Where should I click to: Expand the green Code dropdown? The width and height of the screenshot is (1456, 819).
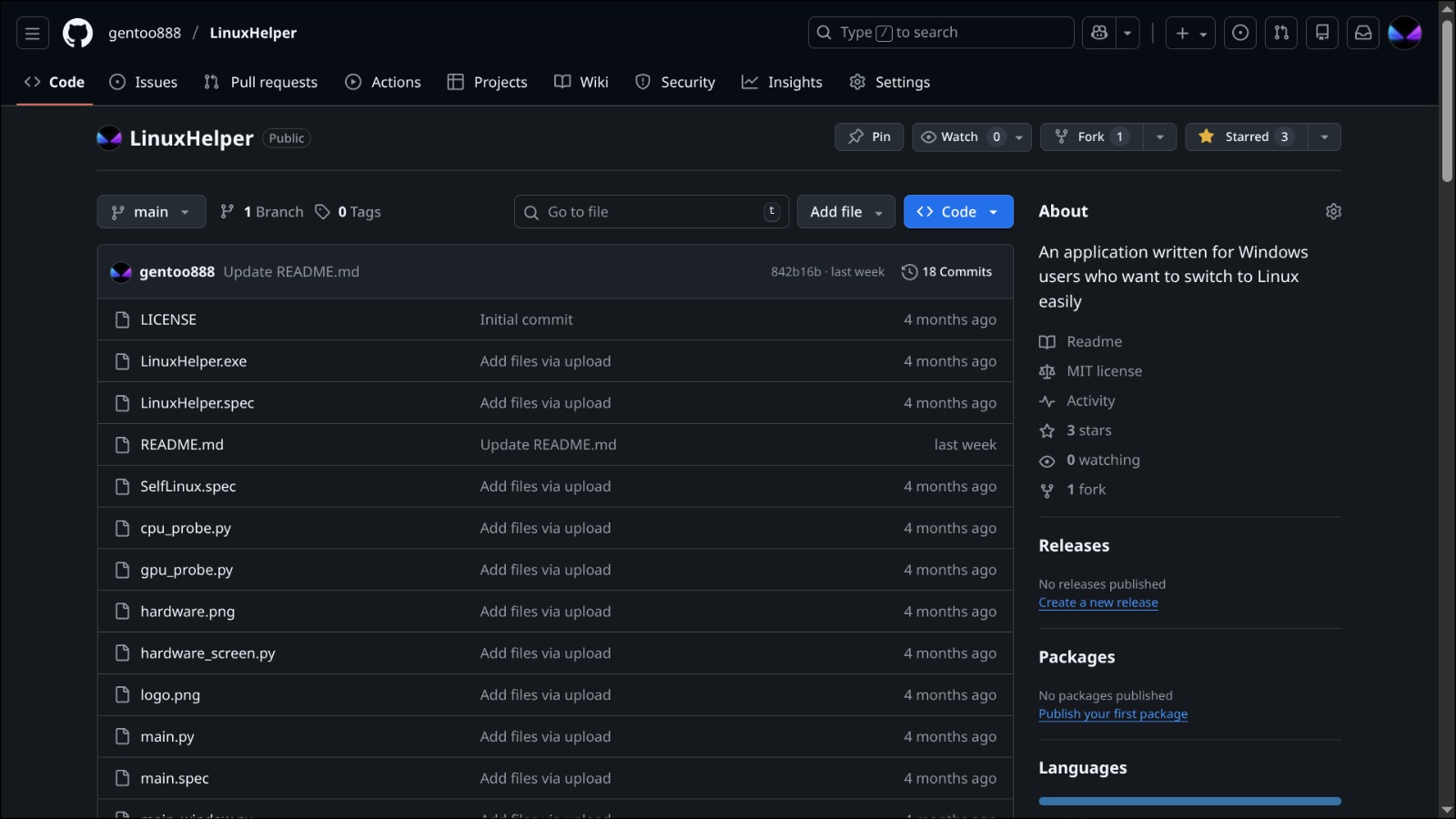tap(957, 211)
